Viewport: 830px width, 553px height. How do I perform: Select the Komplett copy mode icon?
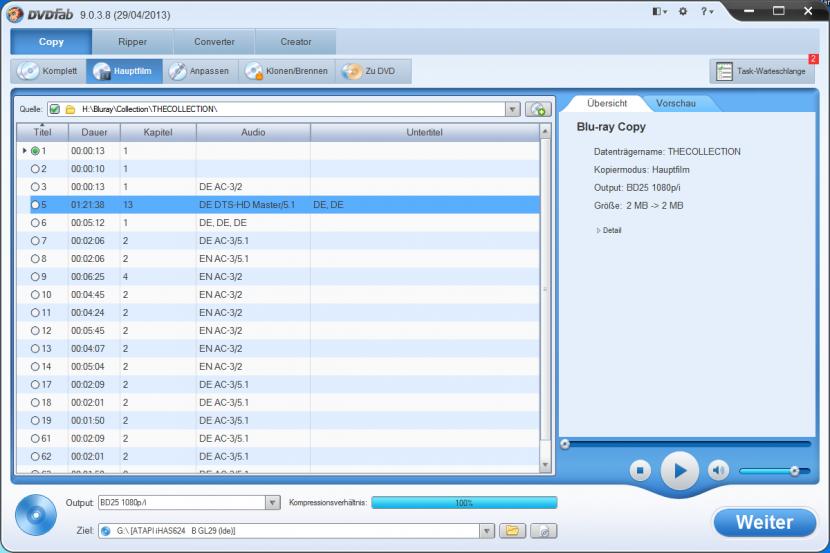29,71
